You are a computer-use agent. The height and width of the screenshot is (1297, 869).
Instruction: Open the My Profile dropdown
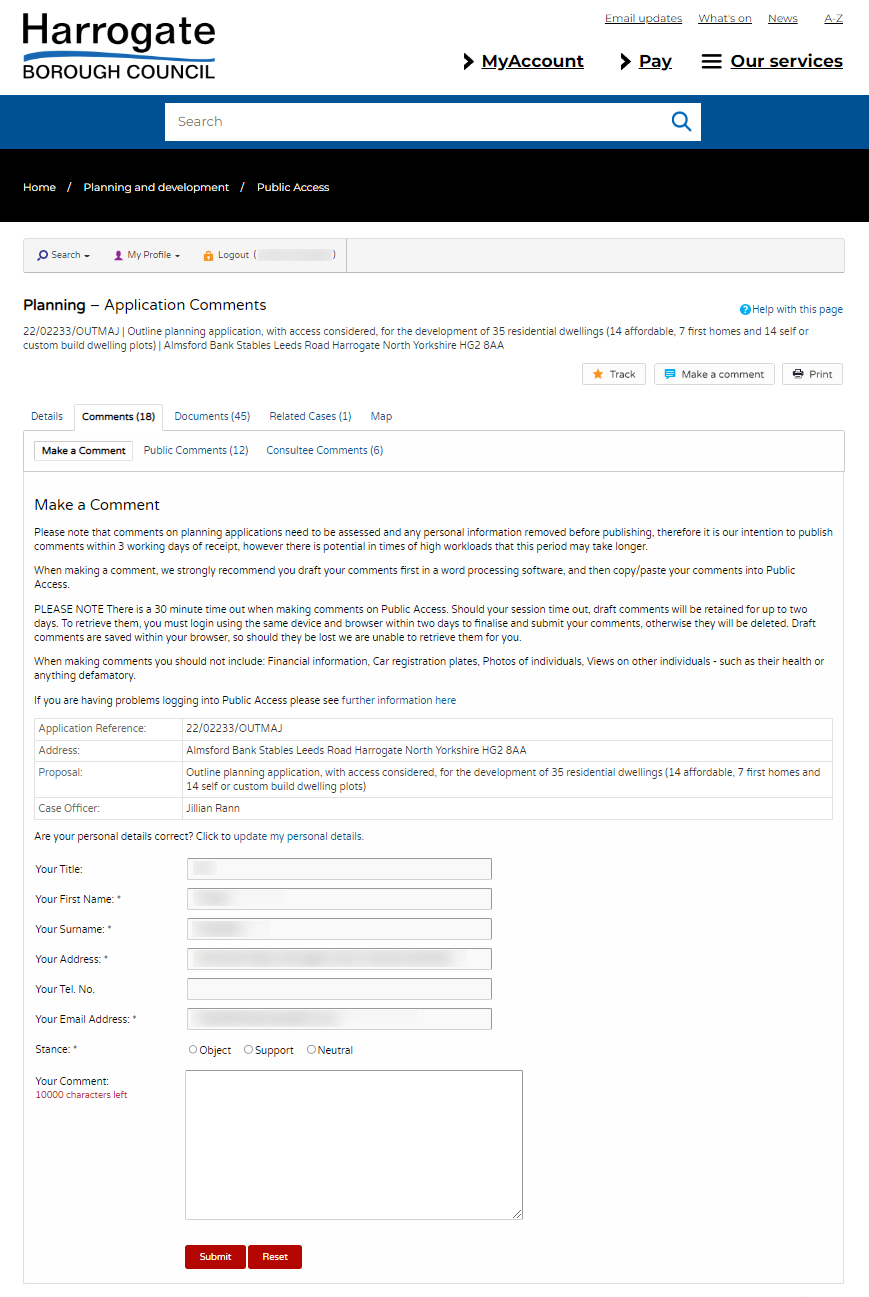[147, 256]
